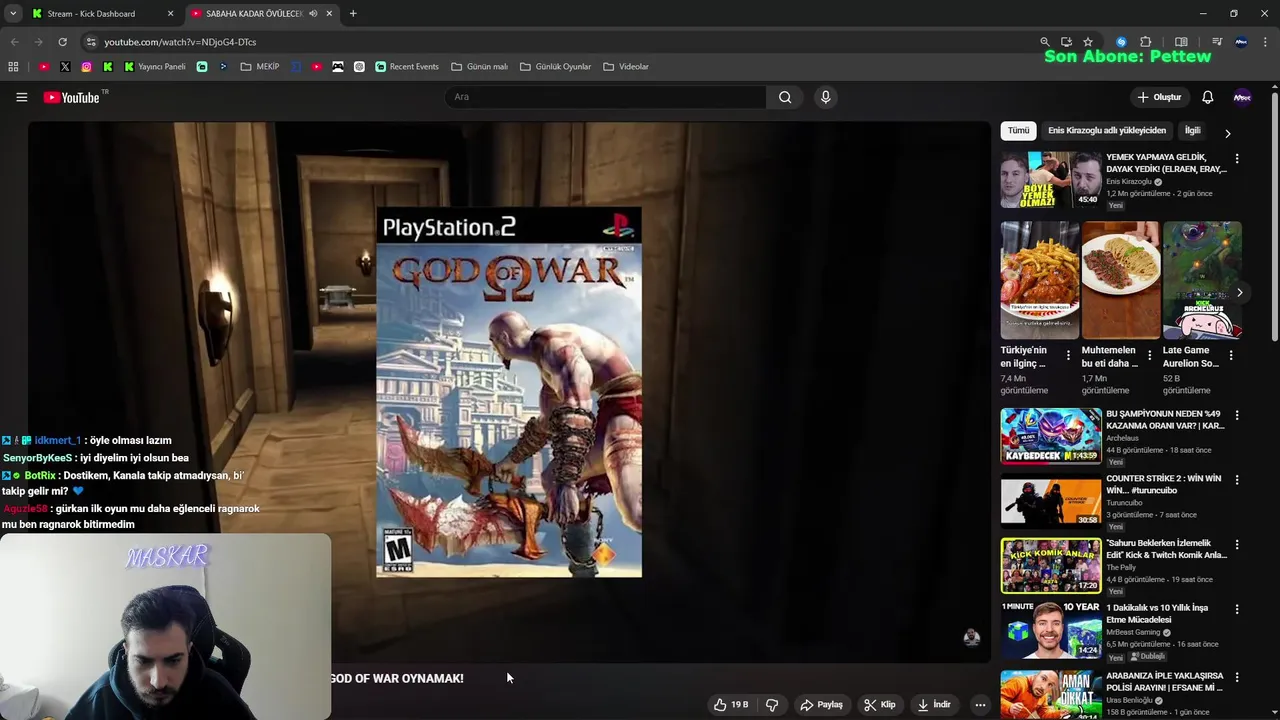This screenshot has height=720, width=1280.
Task: Expand the MEKİP bookmarks folder
Action: pos(260,67)
